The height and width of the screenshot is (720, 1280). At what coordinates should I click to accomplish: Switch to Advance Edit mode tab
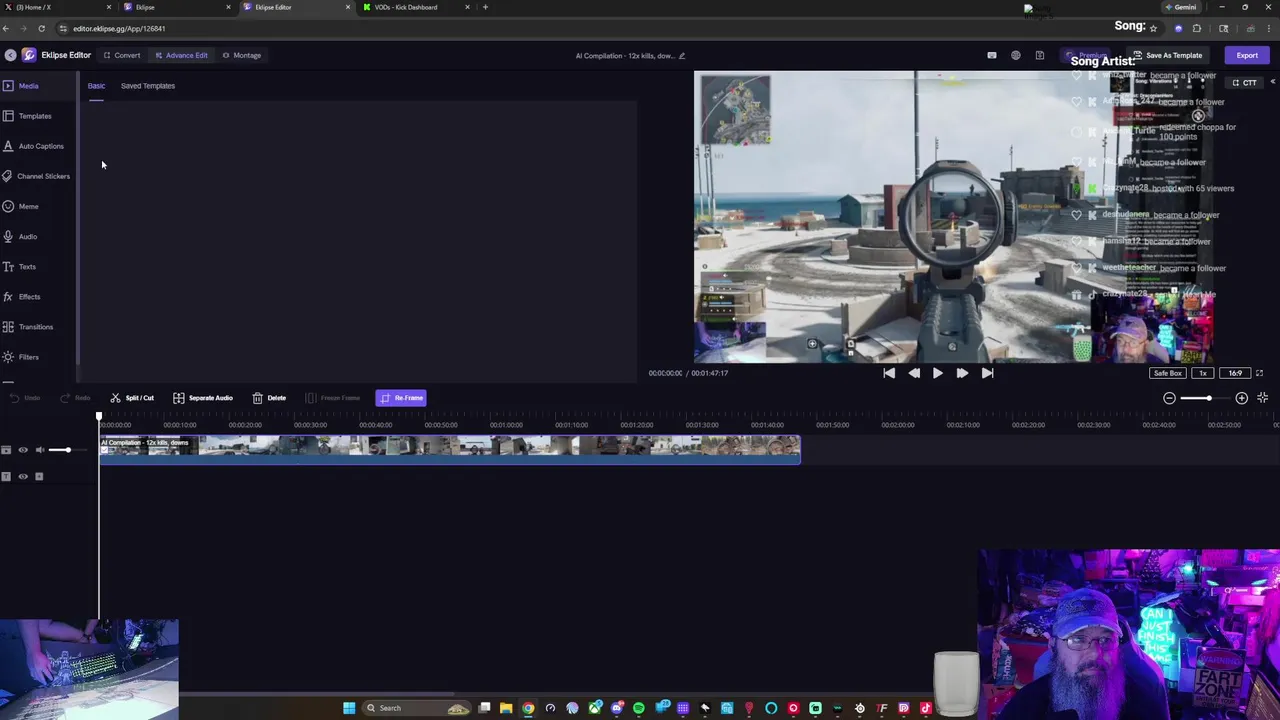[181, 55]
